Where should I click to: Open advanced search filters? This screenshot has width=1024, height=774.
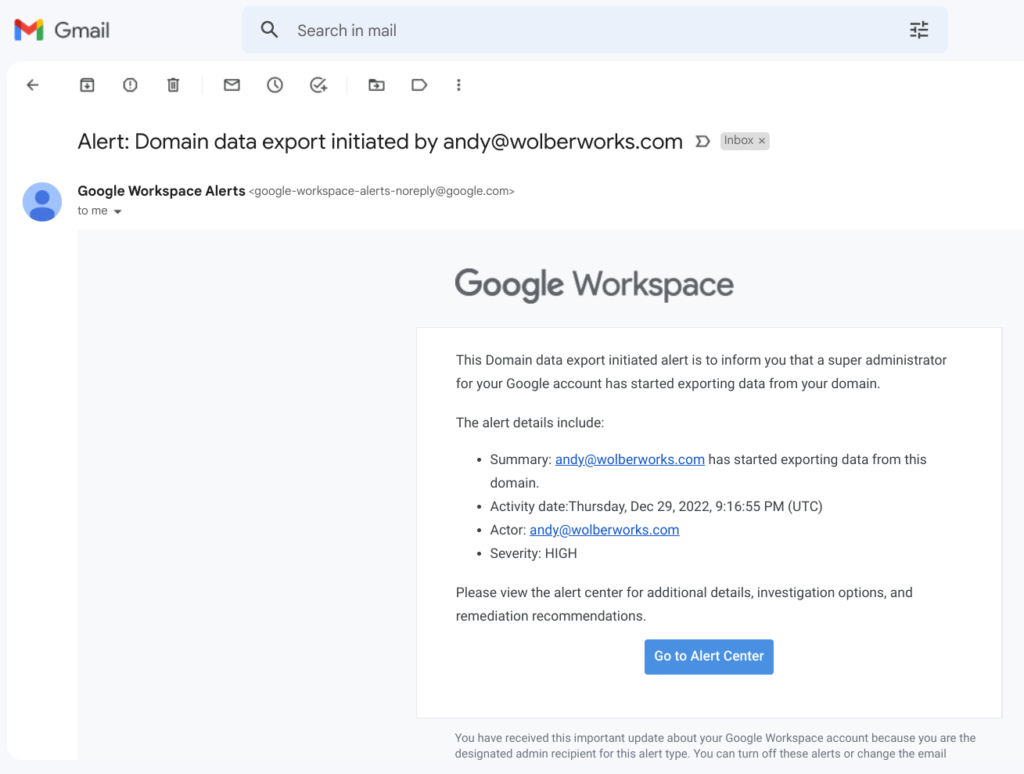coord(919,30)
